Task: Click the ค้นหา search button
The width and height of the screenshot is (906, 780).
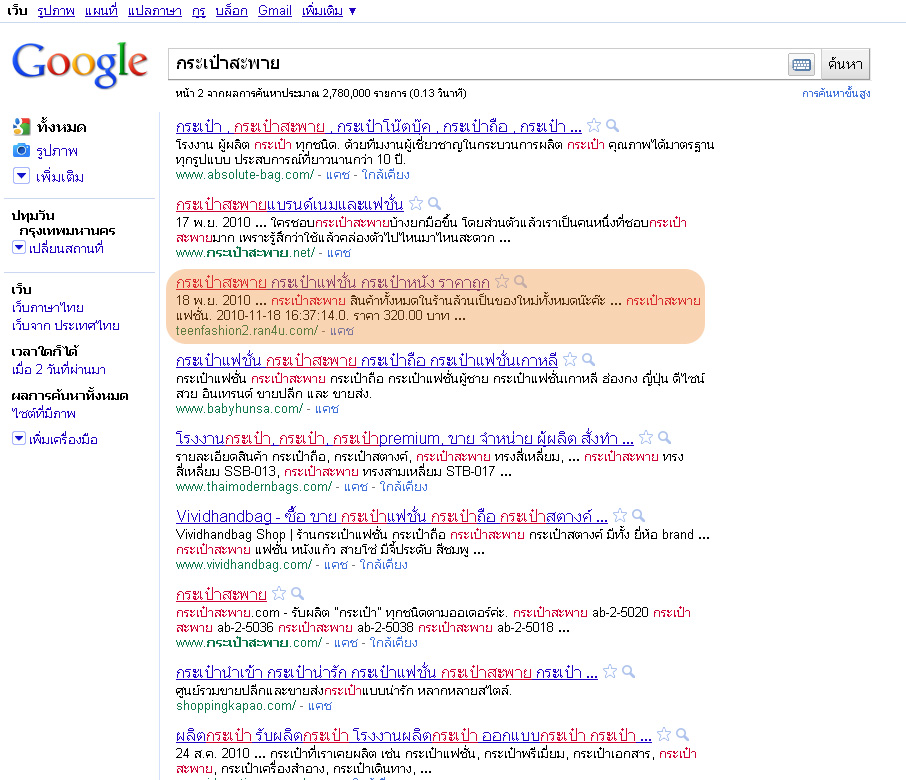Action: point(845,64)
